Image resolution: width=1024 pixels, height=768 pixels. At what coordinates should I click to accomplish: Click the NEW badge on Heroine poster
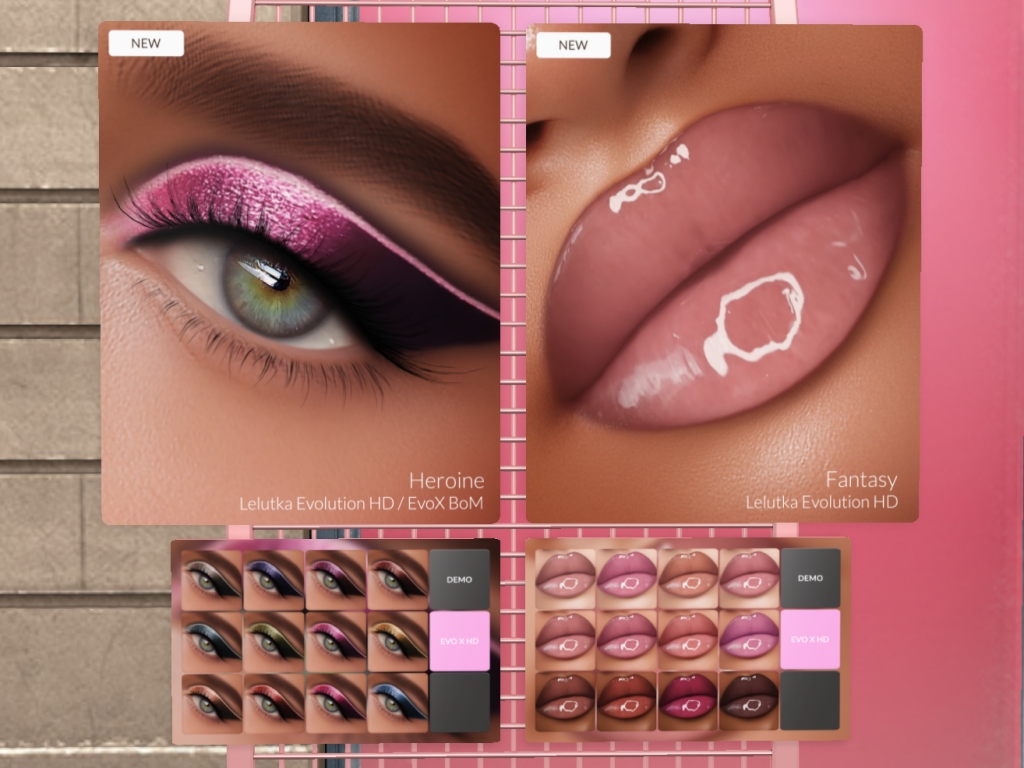click(146, 43)
